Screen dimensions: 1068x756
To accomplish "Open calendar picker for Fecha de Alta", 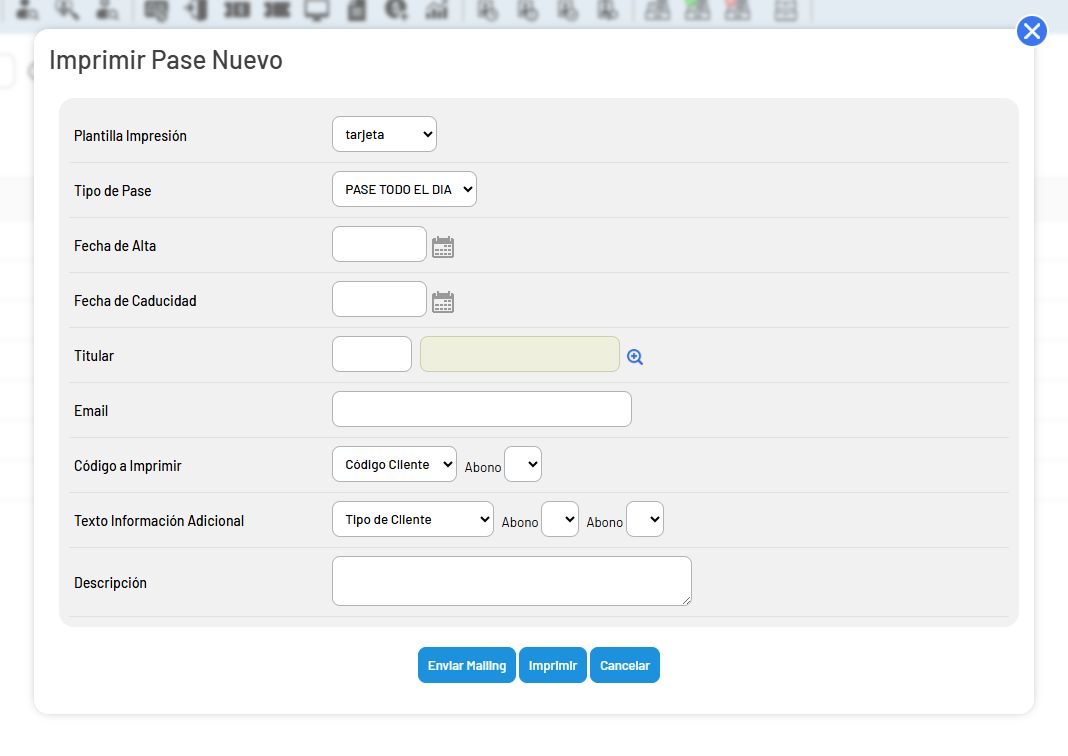I will pyautogui.click(x=443, y=247).
